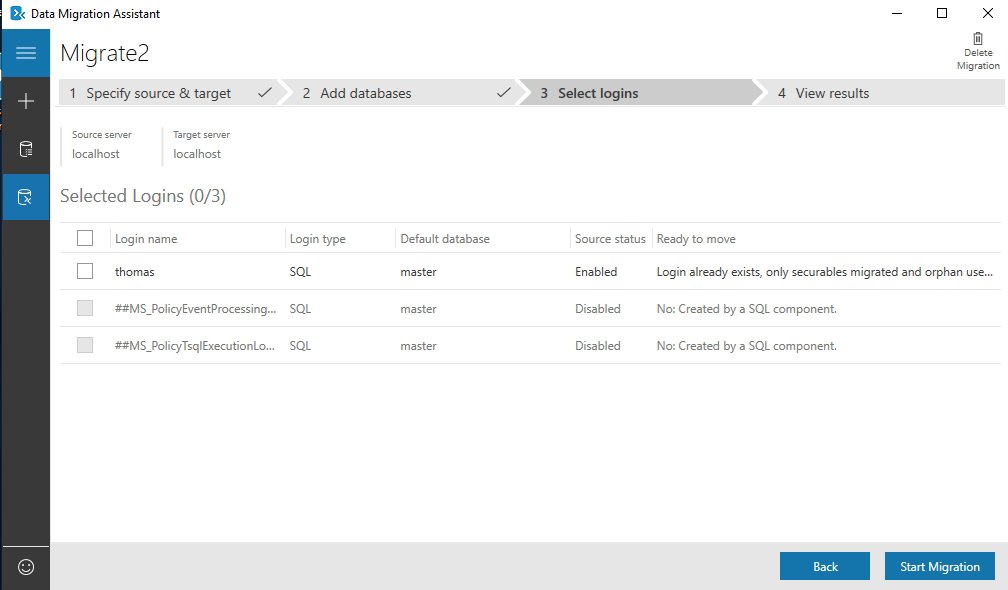Open the Source status column header

tap(610, 238)
